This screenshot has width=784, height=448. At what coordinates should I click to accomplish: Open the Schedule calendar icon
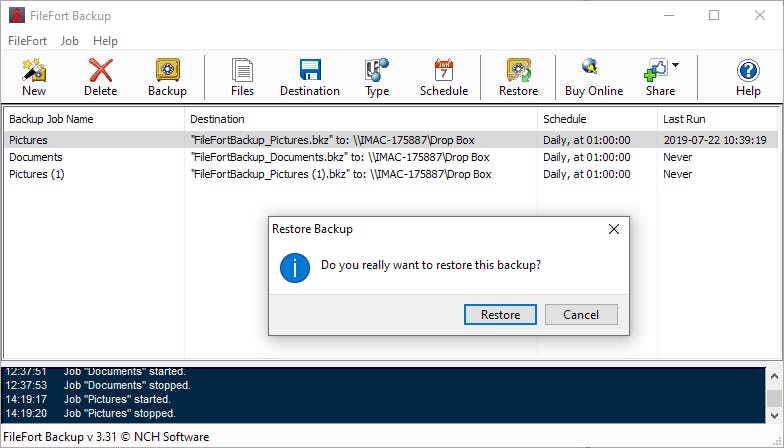(x=444, y=78)
